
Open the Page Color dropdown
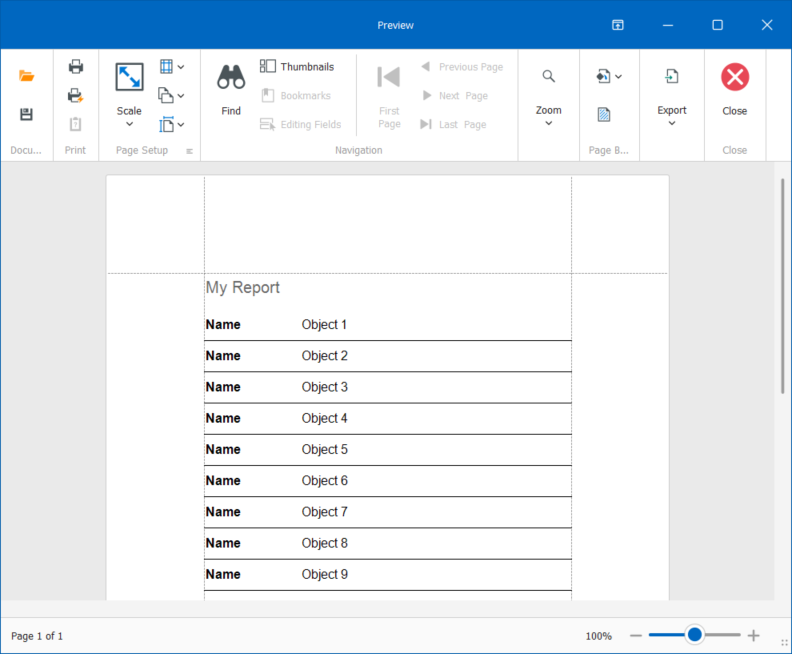click(x=609, y=76)
